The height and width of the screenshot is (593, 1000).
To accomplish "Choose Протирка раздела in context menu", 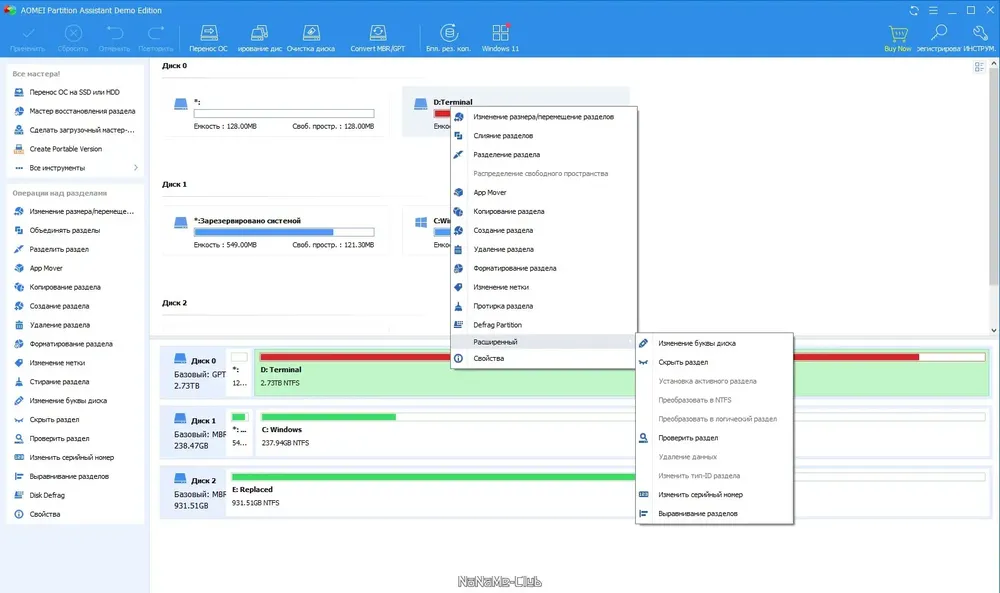I will pos(543,306).
